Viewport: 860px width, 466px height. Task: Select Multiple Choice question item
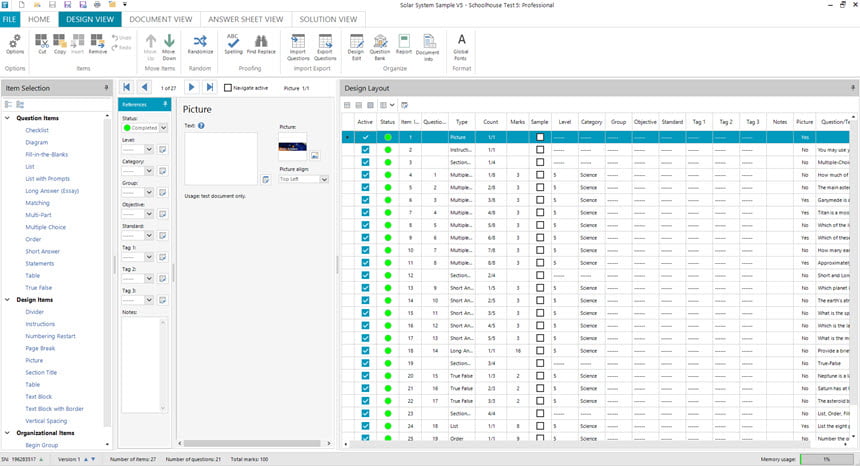[x=46, y=227]
